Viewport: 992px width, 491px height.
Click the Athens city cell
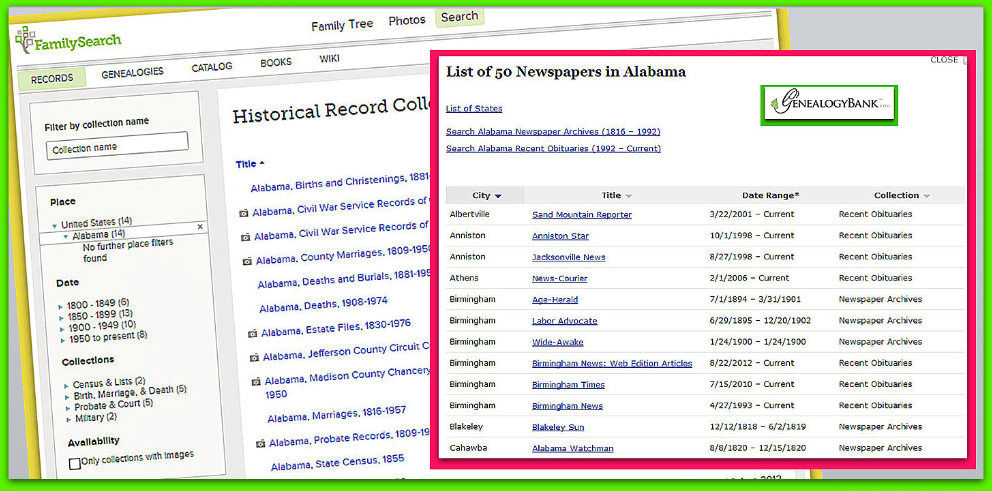pos(464,278)
